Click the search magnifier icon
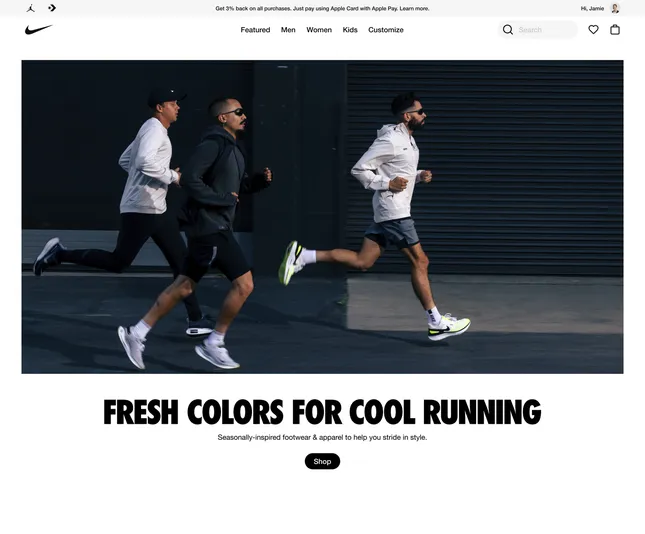Image resolution: width=645 pixels, height=534 pixels. tap(508, 30)
